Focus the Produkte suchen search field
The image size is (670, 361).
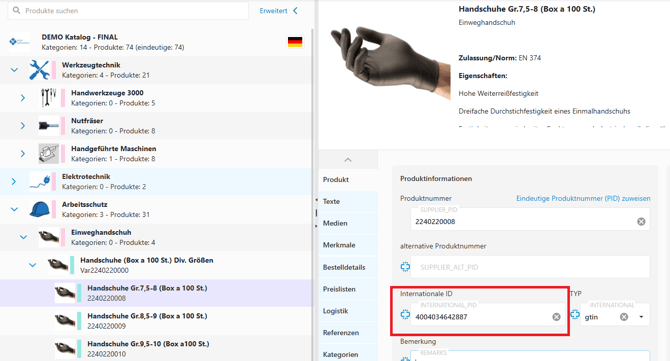[x=128, y=11]
